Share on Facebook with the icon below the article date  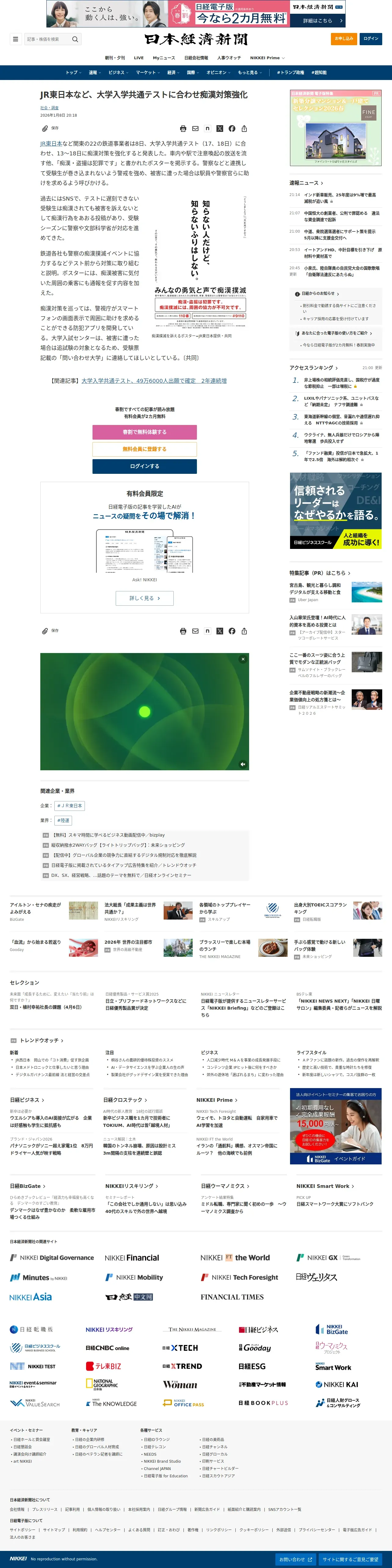[232, 129]
